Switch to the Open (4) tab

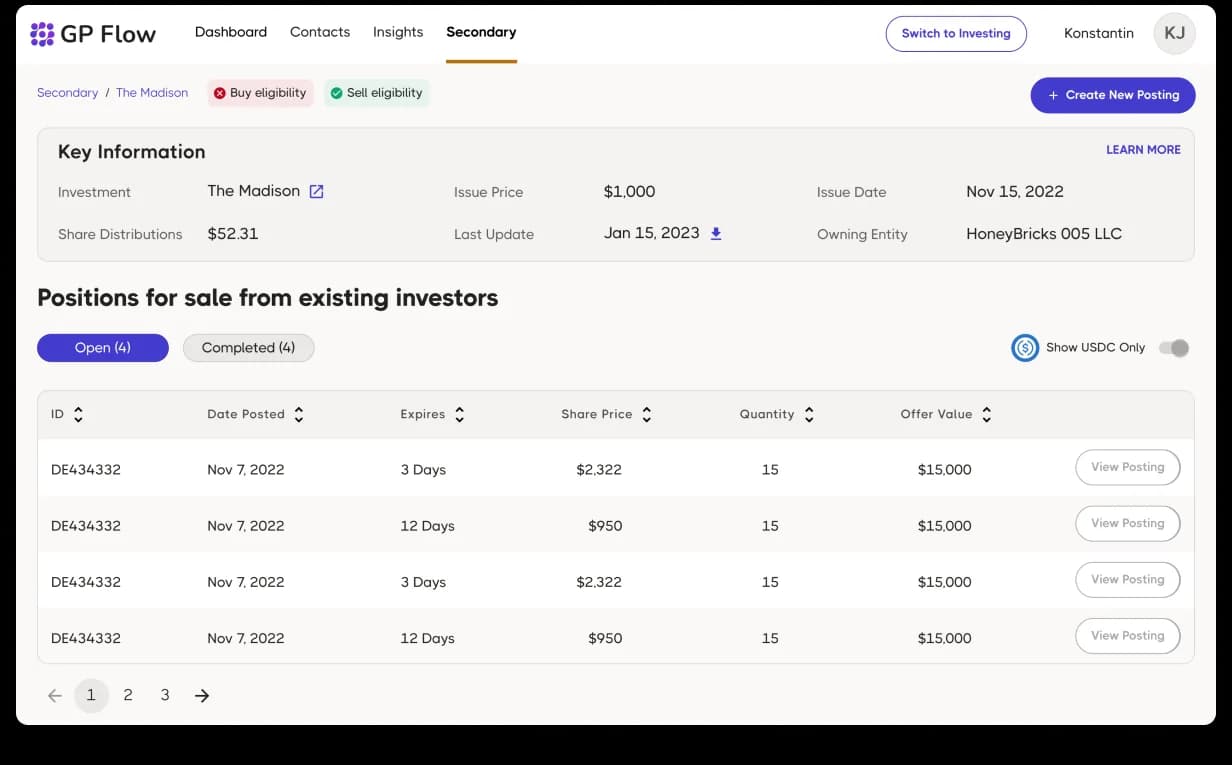[x=103, y=348]
